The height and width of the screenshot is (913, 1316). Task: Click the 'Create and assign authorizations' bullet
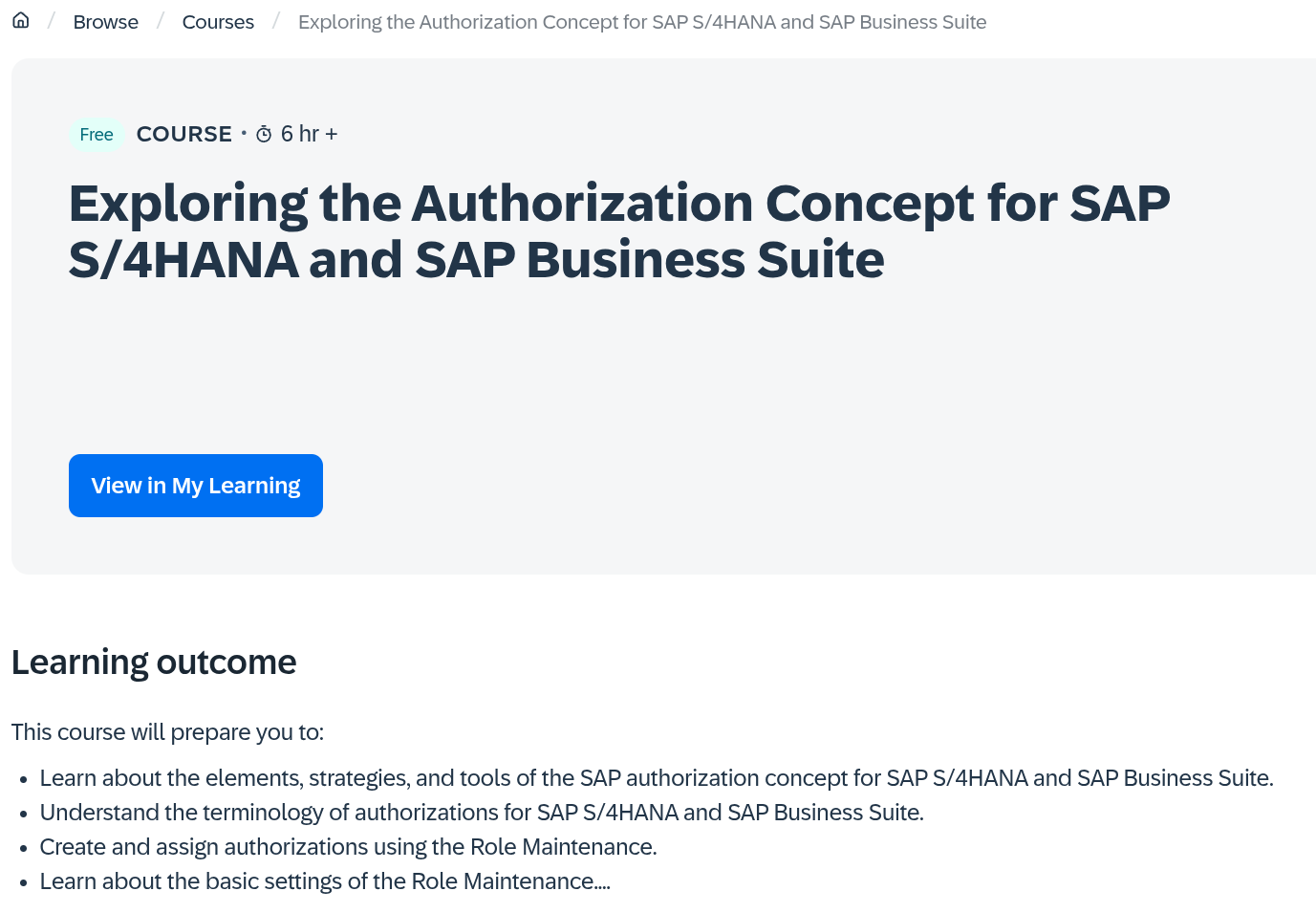point(348,847)
